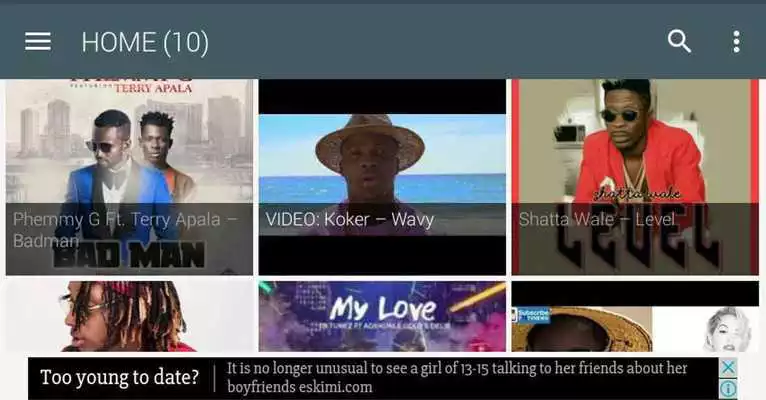Open the VIDEO: Koker – Wavy thumbnail
This screenshot has height=400, width=766.
coord(383,177)
